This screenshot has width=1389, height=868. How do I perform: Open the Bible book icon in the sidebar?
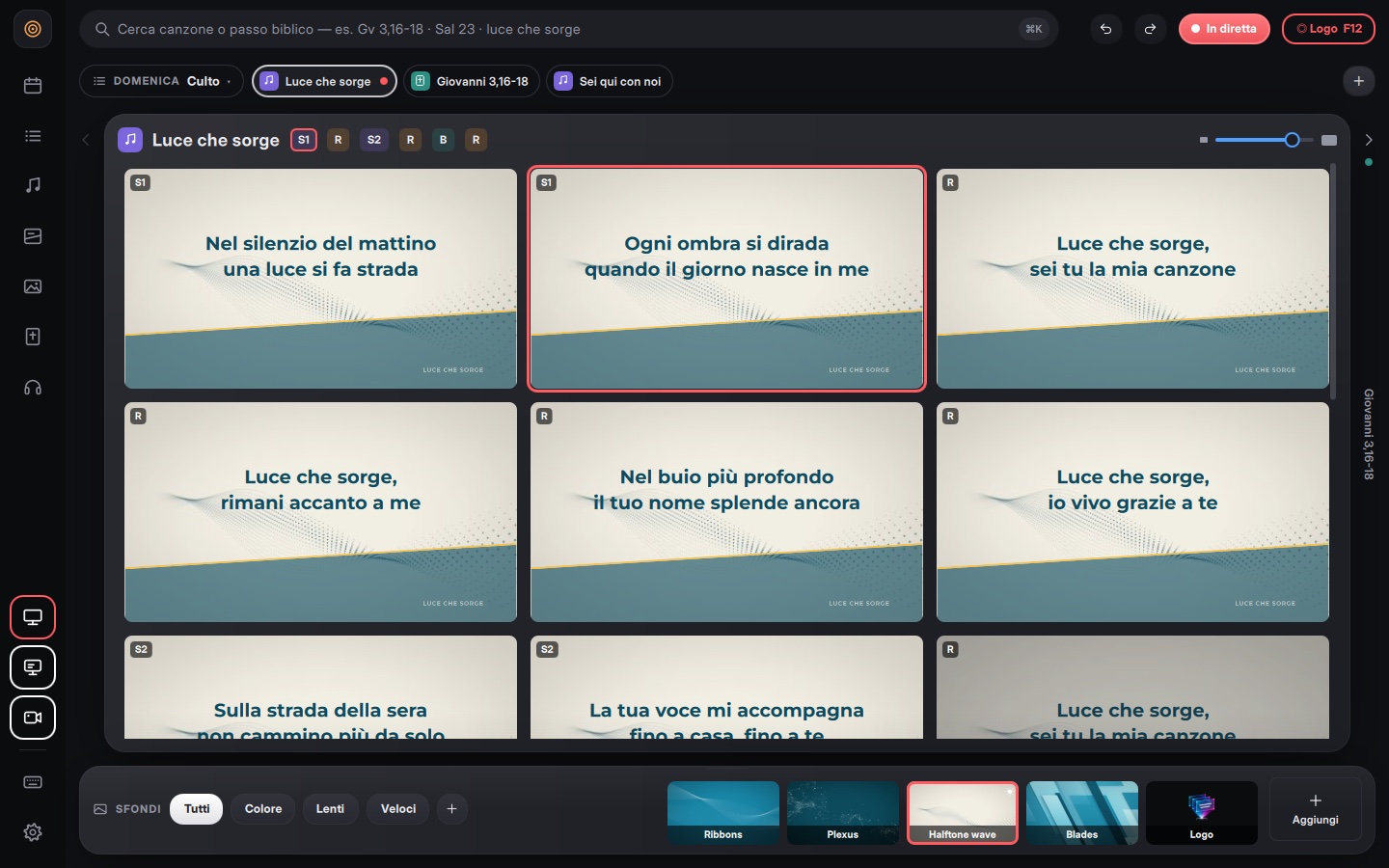click(x=33, y=337)
